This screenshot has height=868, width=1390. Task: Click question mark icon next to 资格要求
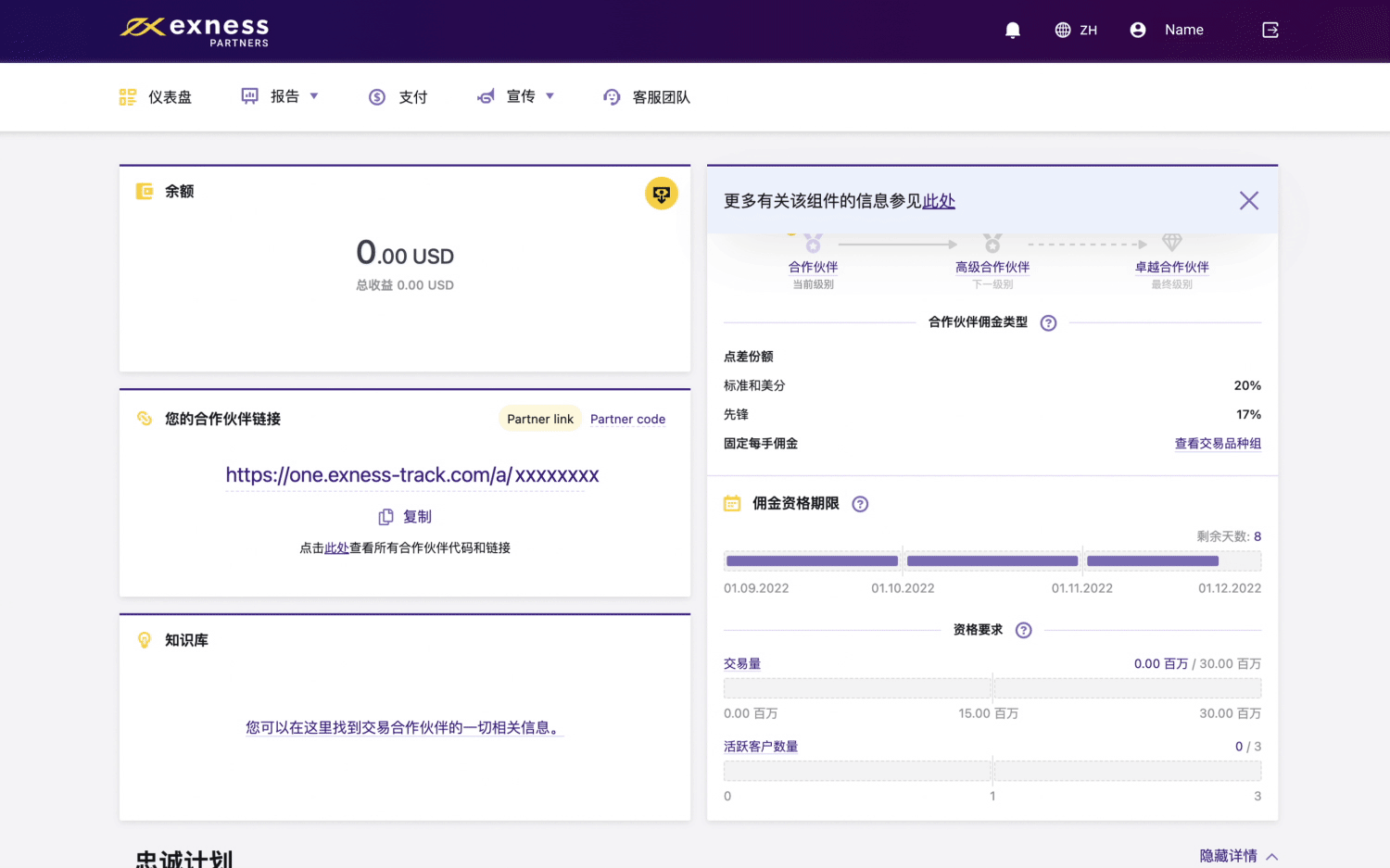click(x=1023, y=631)
